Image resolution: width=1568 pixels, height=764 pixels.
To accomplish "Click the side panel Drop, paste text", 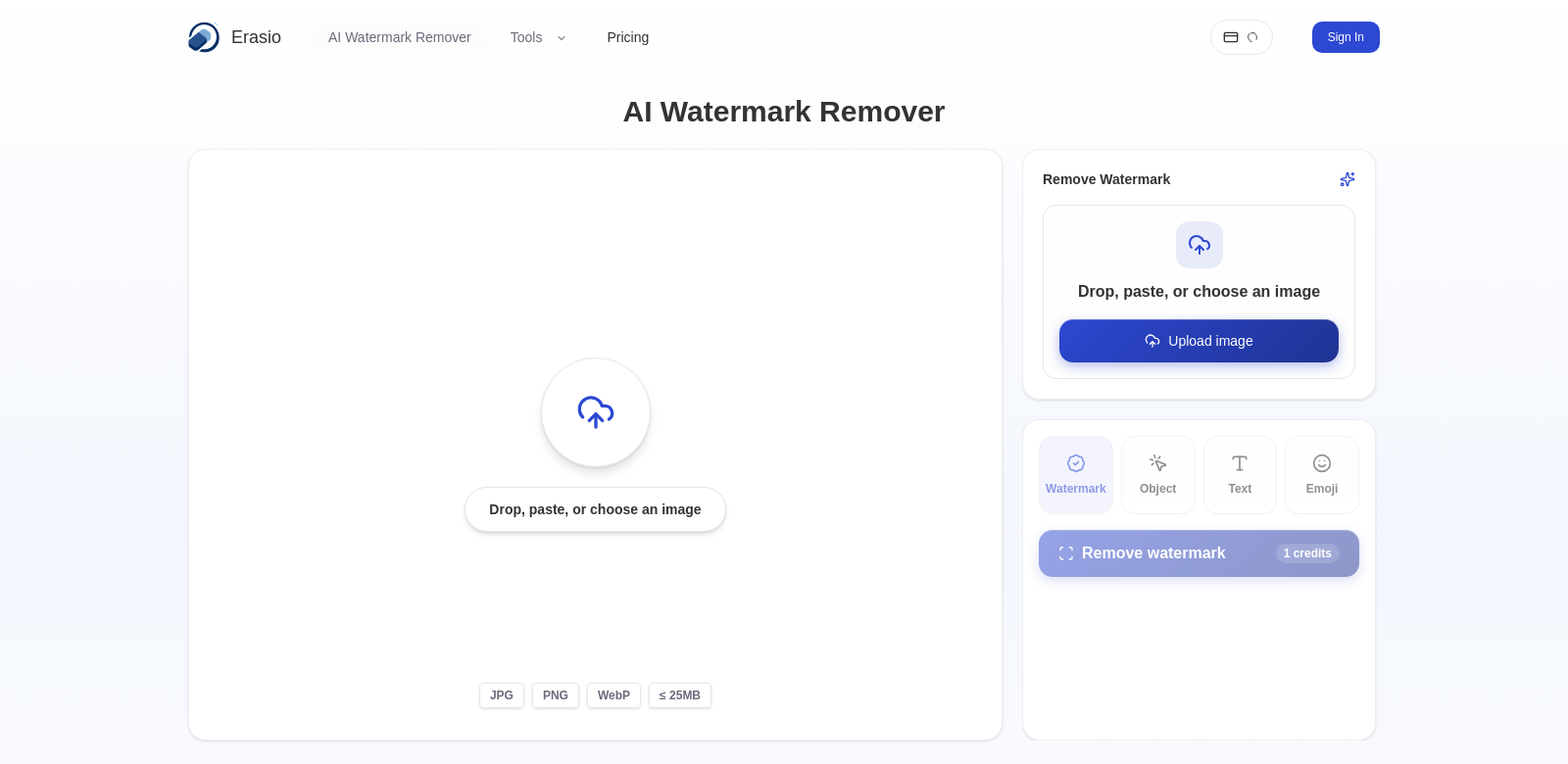I will (1199, 291).
